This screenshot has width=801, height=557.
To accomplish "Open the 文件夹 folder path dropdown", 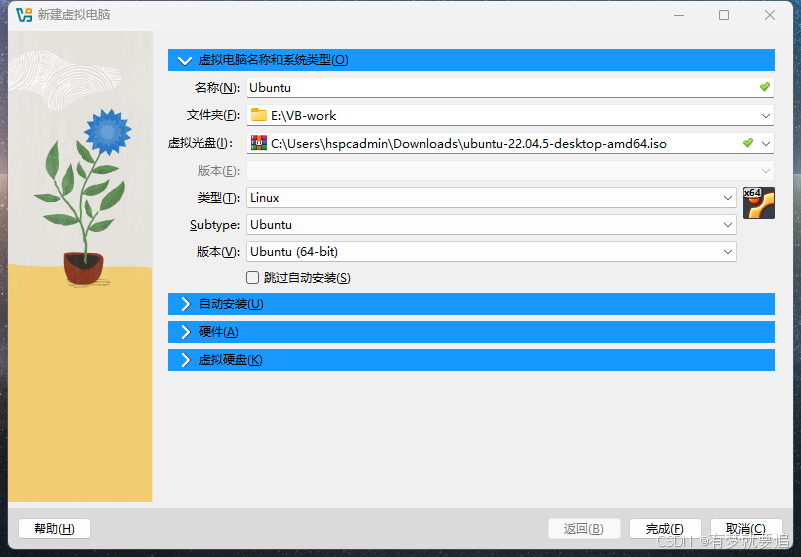I will tap(766, 115).
